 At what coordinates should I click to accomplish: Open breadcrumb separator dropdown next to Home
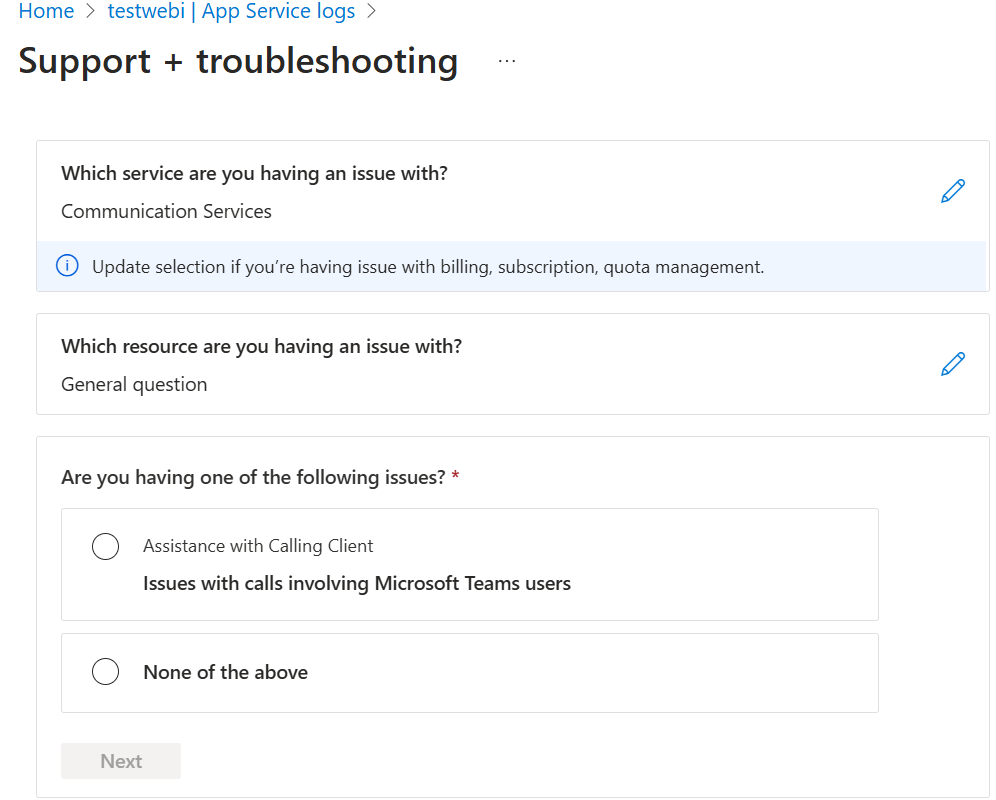(89, 11)
